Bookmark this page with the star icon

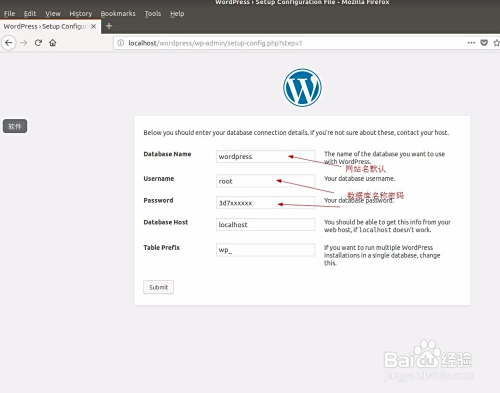[496, 43]
